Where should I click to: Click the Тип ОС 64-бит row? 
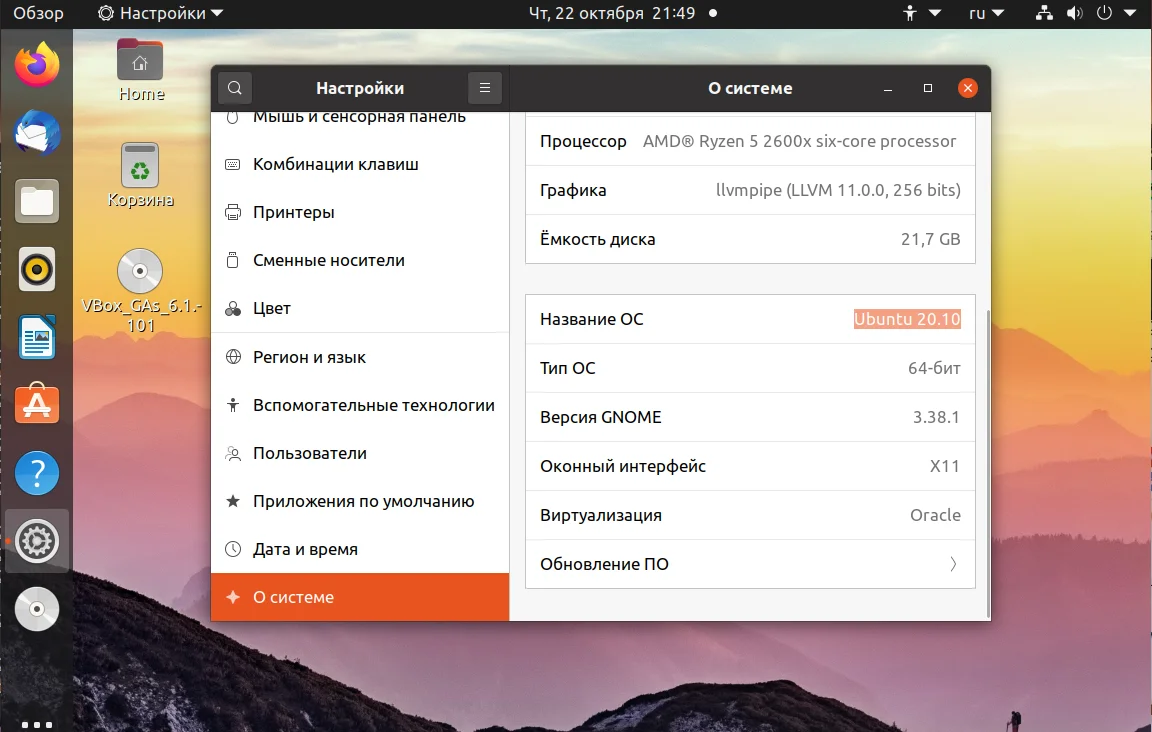point(750,368)
